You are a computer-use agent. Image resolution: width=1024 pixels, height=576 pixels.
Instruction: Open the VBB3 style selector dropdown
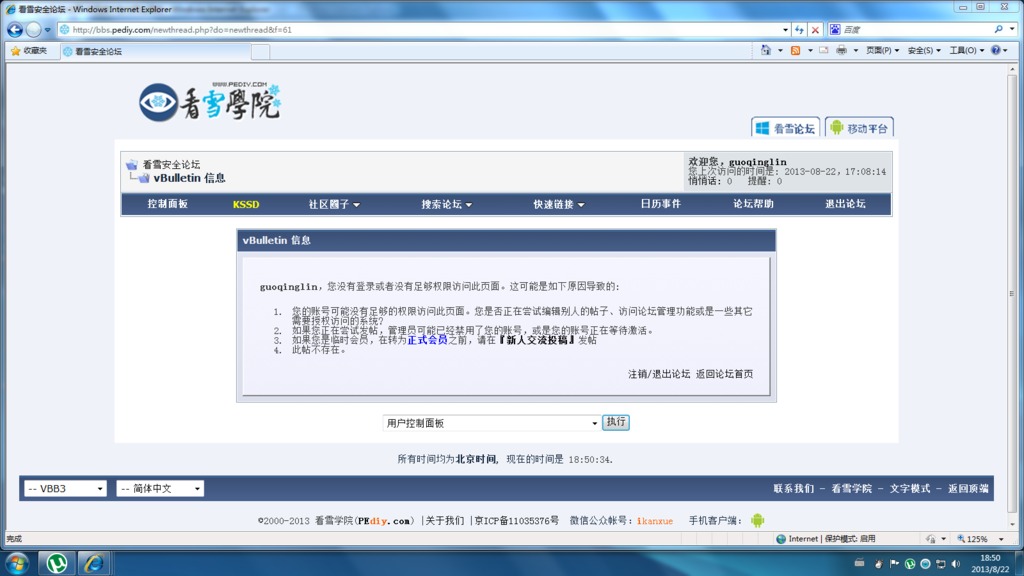[65, 488]
